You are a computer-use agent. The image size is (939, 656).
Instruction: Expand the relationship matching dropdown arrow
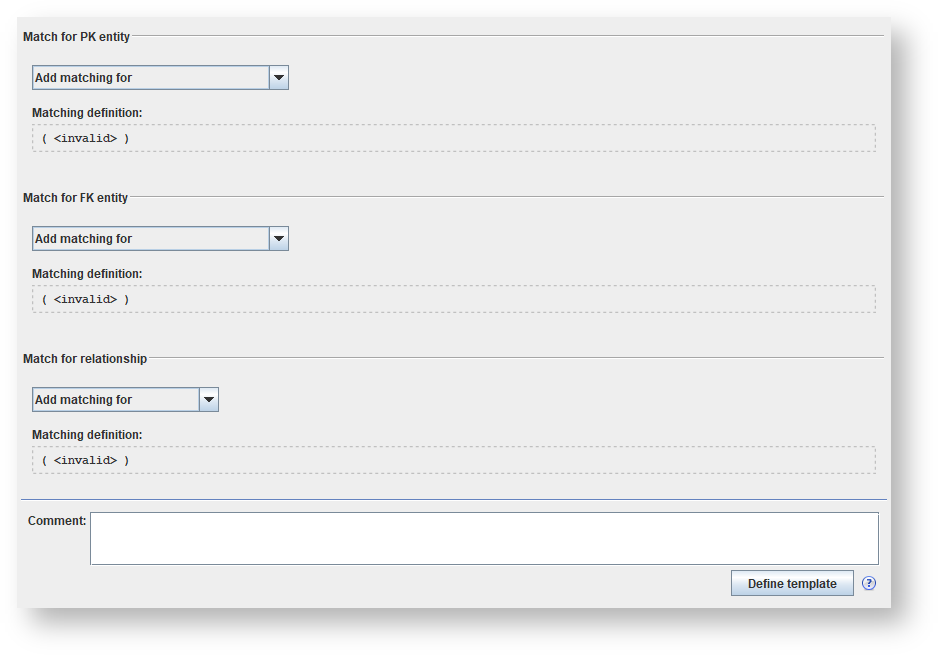(x=209, y=400)
